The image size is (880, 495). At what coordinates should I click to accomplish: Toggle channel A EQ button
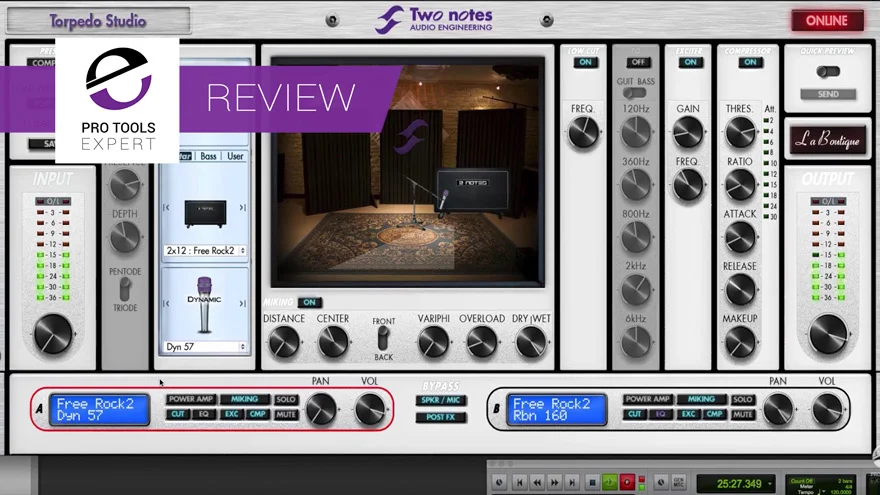point(204,415)
